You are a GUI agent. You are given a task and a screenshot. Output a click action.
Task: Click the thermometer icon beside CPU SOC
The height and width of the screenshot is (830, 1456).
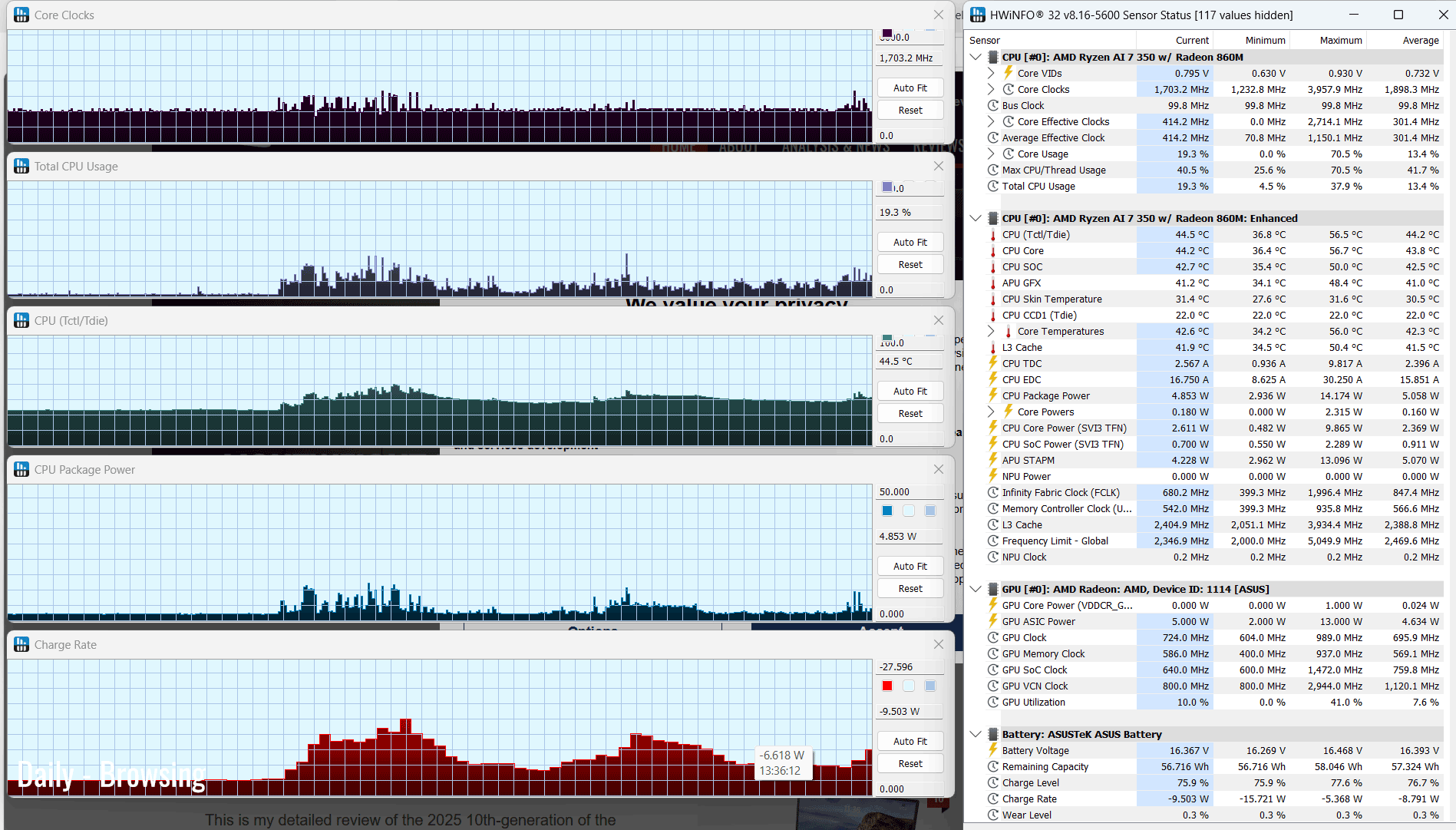[993, 266]
